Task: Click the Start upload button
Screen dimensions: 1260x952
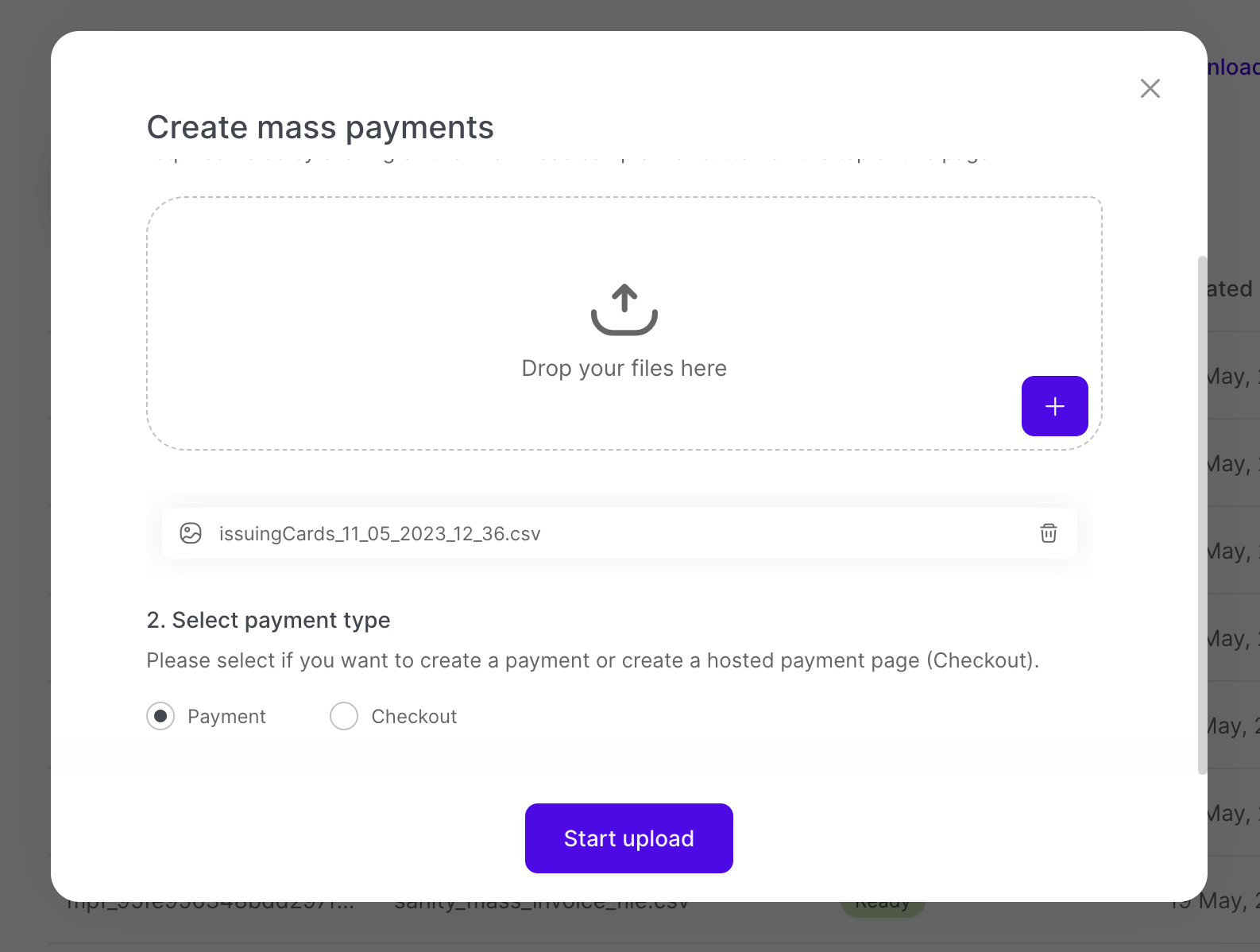Action: [x=628, y=838]
